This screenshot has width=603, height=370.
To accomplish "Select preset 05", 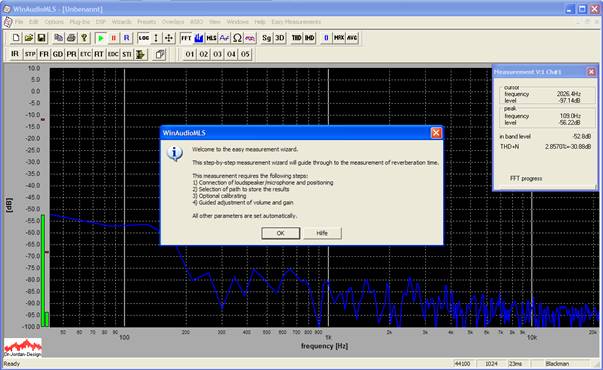I will 245,54.
